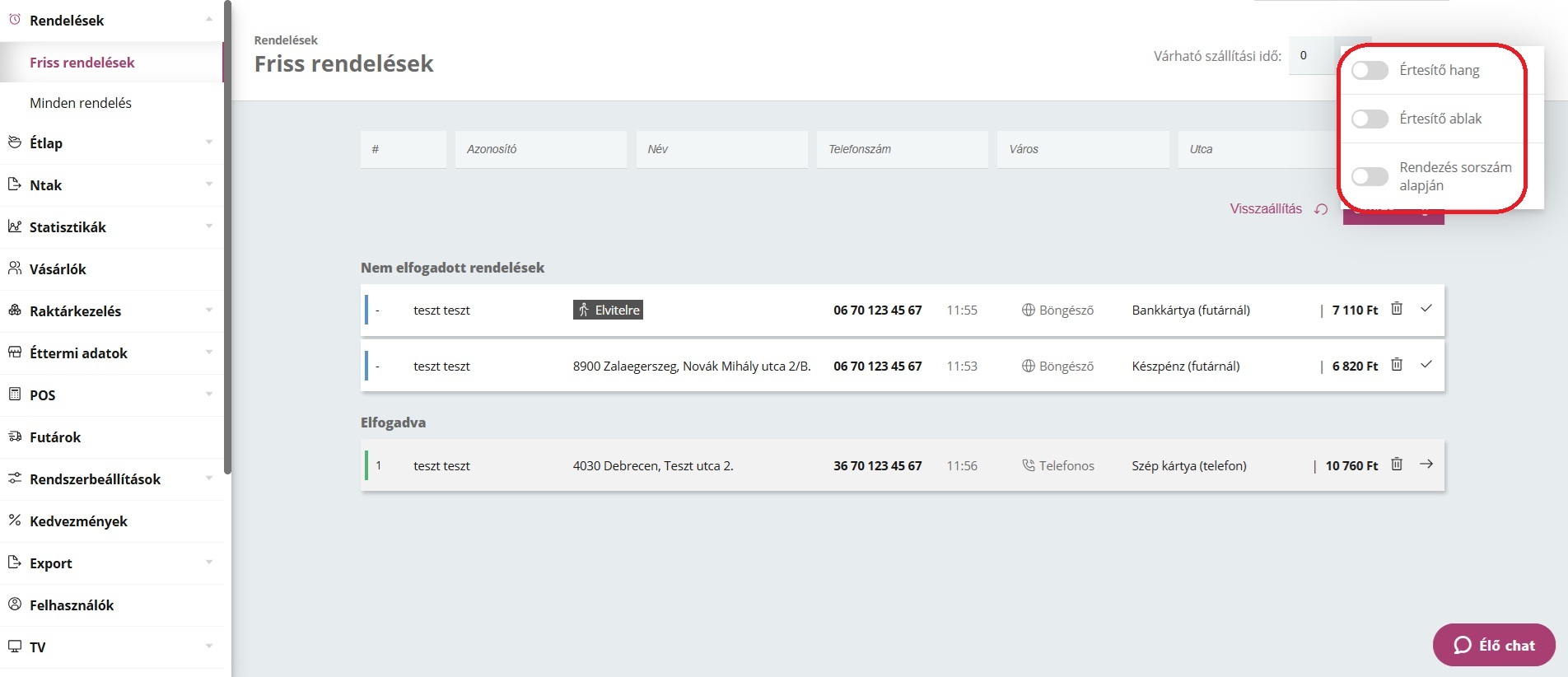
Task: Click the Vásárlók people icon
Action: pyautogui.click(x=15, y=268)
